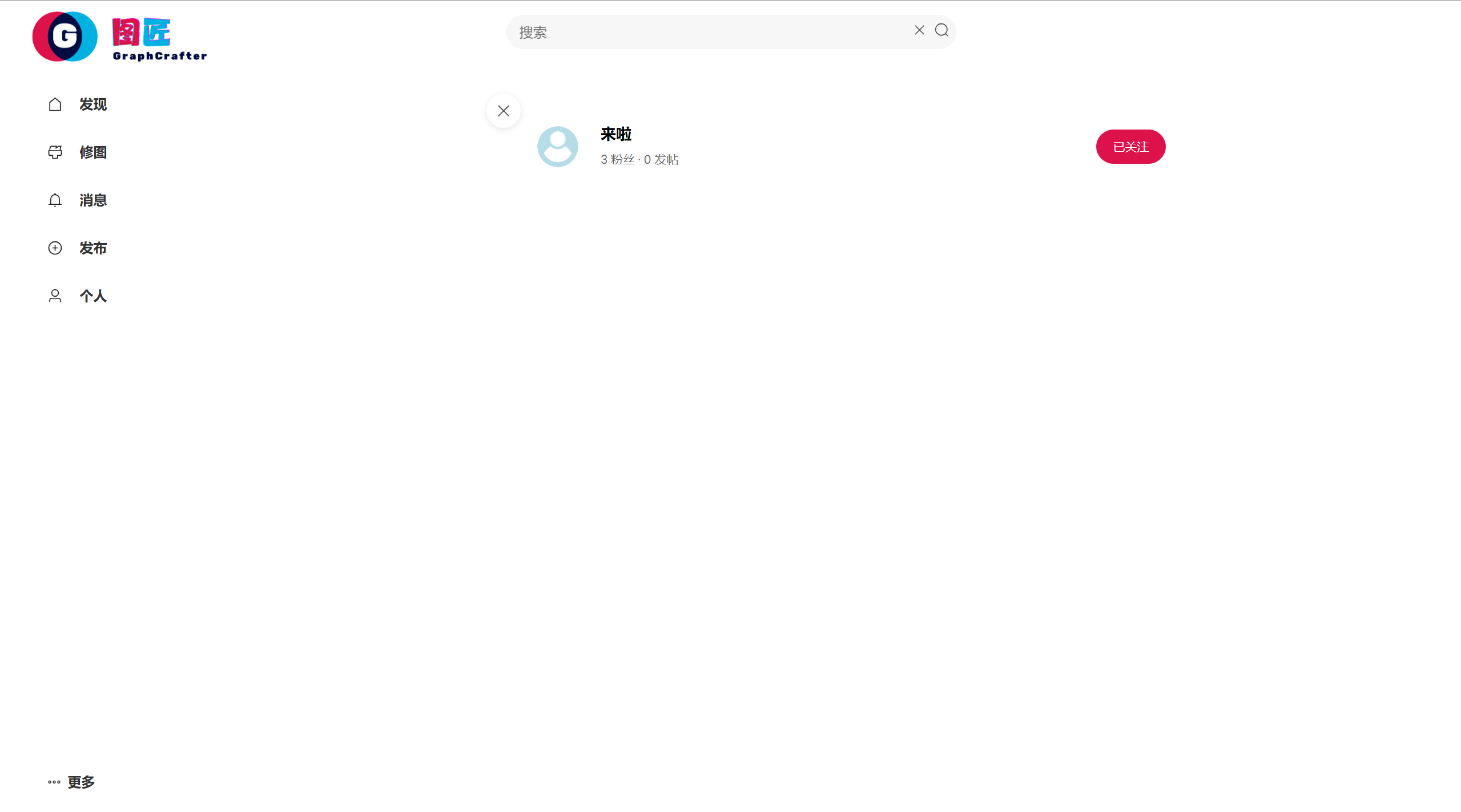Click the GraphCrafter 图匠 logo text
The height and width of the screenshot is (812, 1461).
click(x=159, y=39)
